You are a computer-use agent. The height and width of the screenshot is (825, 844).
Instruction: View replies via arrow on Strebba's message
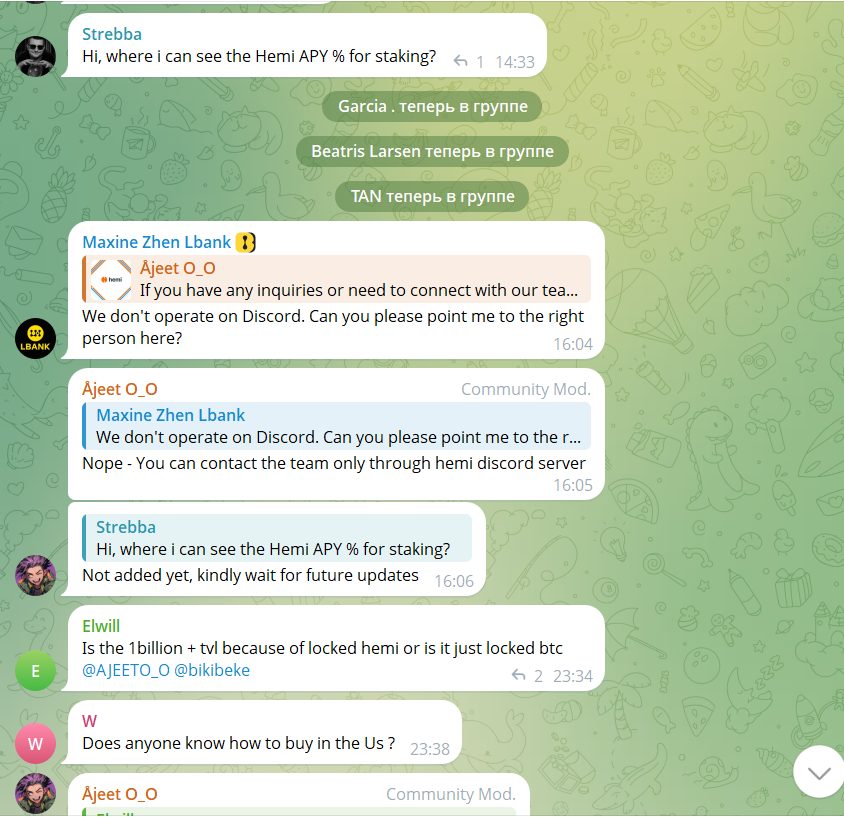pyautogui.click(x=467, y=61)
